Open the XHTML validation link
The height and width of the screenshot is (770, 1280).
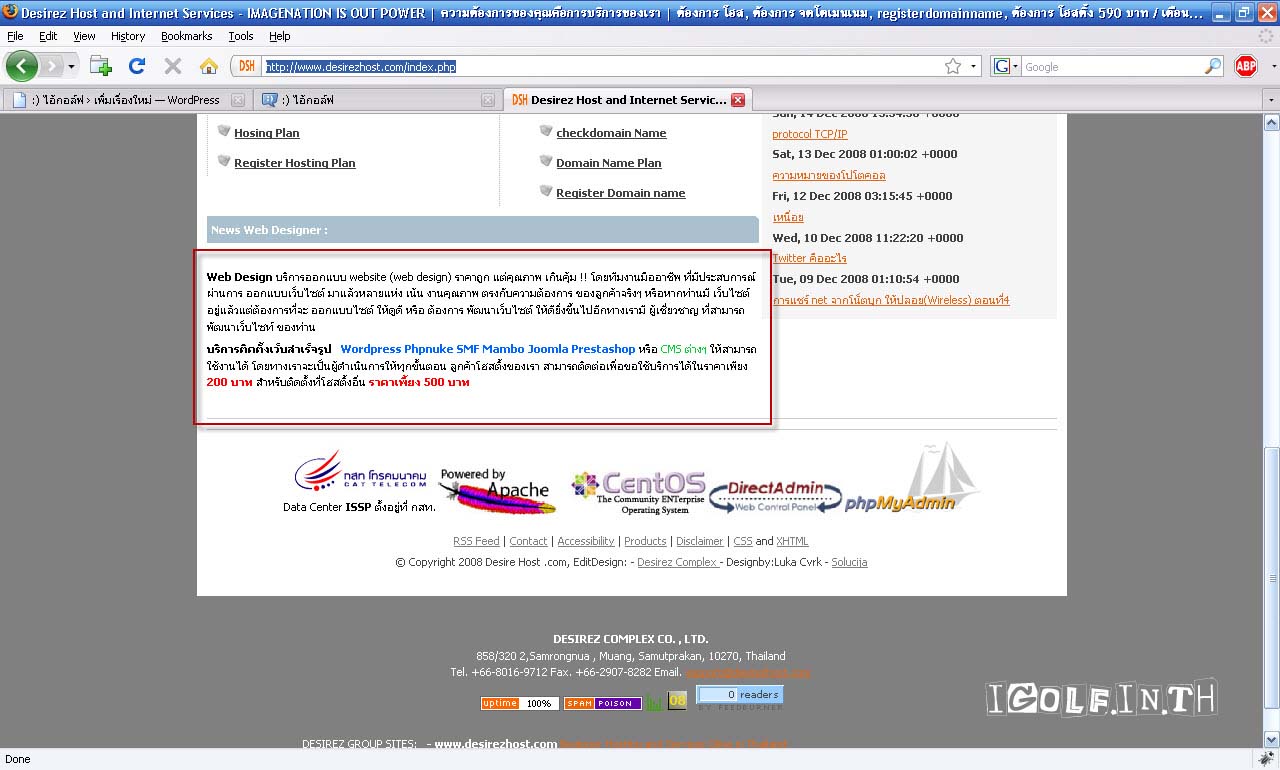coord(792,541)
